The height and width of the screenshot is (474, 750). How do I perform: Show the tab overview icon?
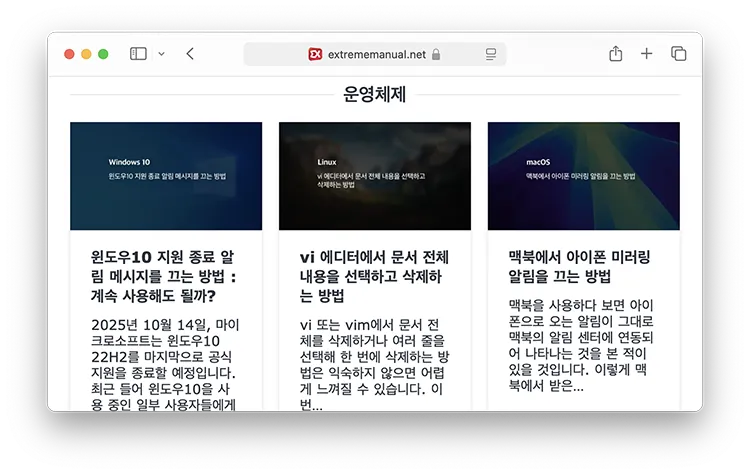coord(678,54)
